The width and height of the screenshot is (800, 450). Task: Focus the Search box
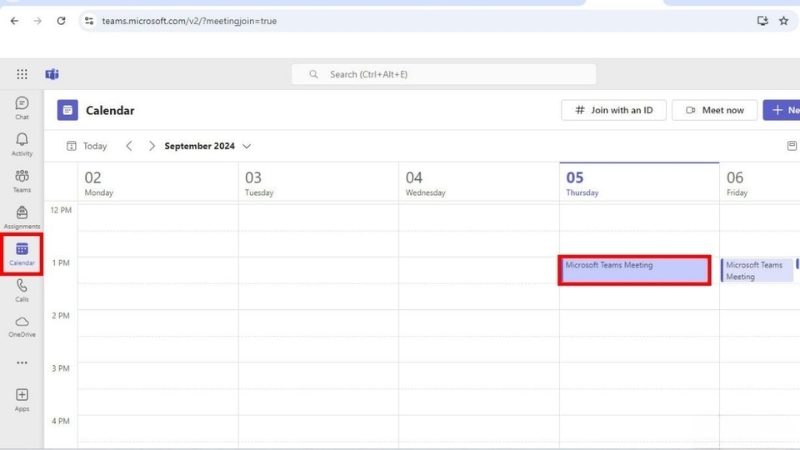pos(443,74)
